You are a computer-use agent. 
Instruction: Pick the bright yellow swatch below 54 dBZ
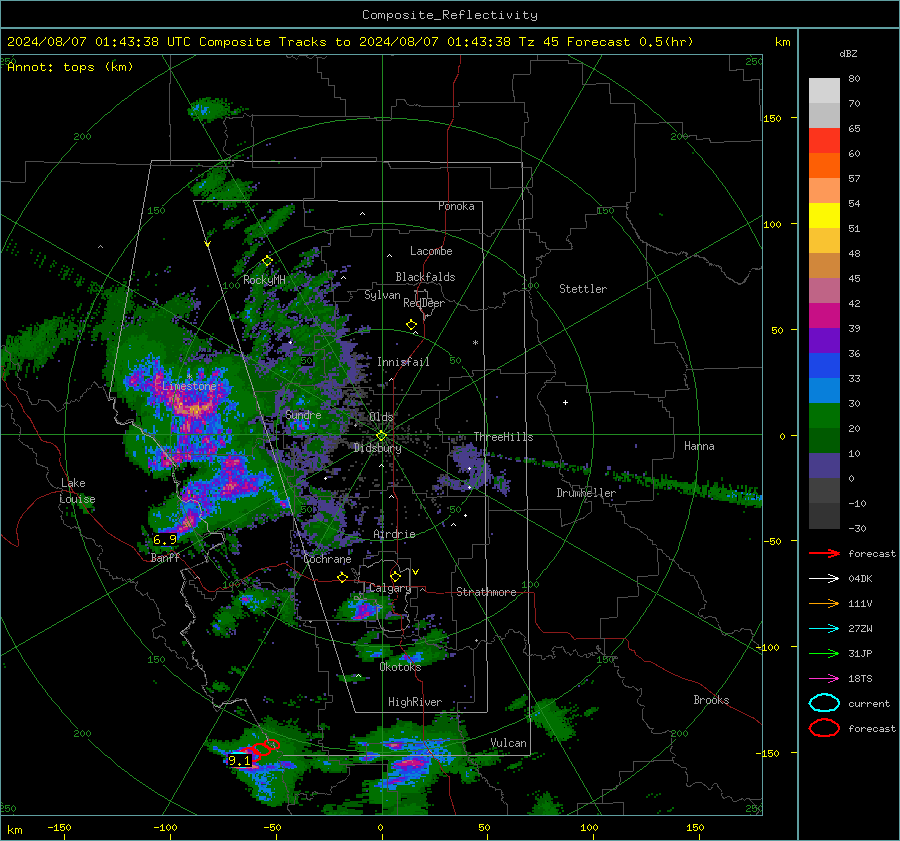[x=824, y=216]
